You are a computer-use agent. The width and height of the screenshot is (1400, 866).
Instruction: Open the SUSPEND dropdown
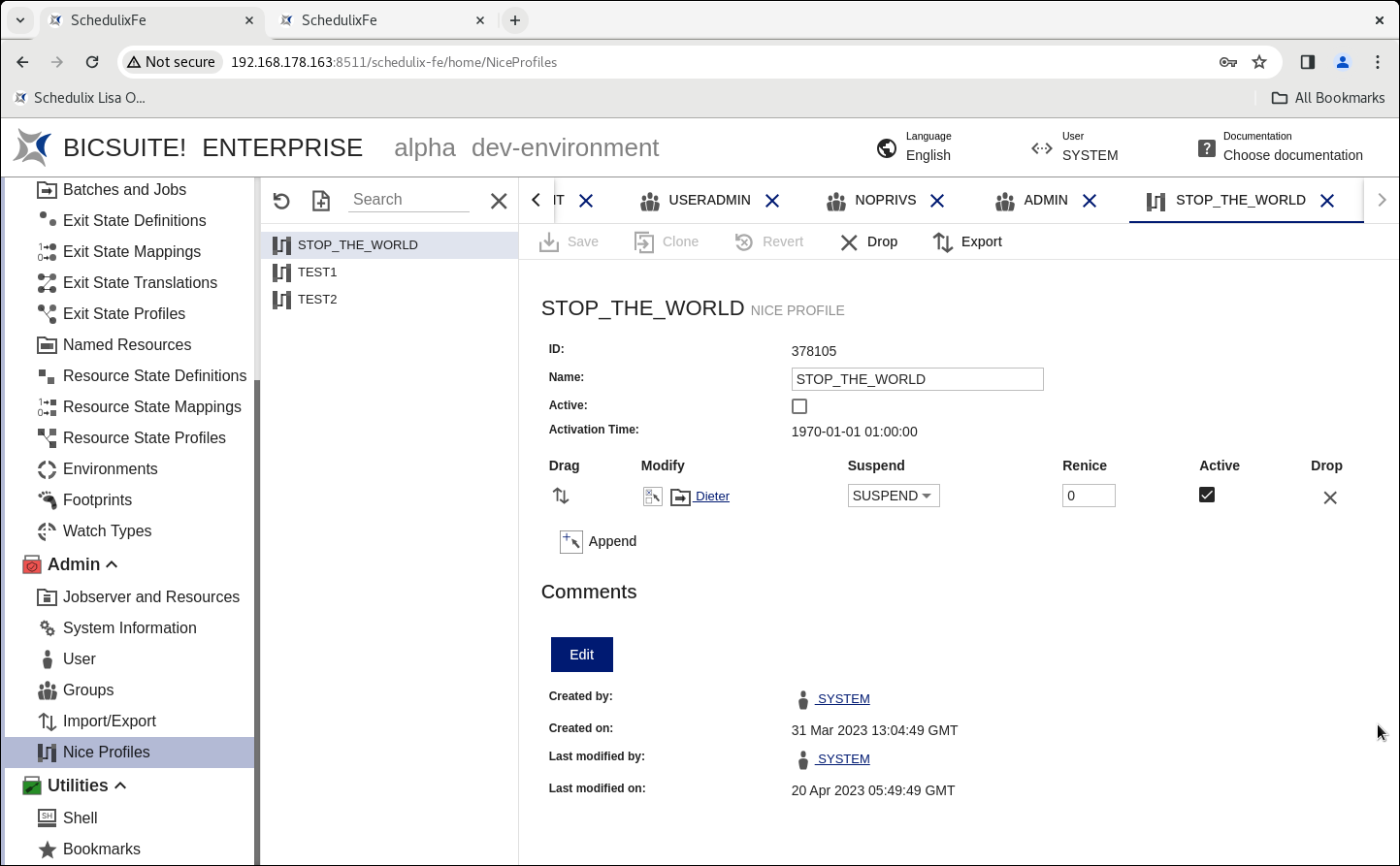click(x=894, y=496)
